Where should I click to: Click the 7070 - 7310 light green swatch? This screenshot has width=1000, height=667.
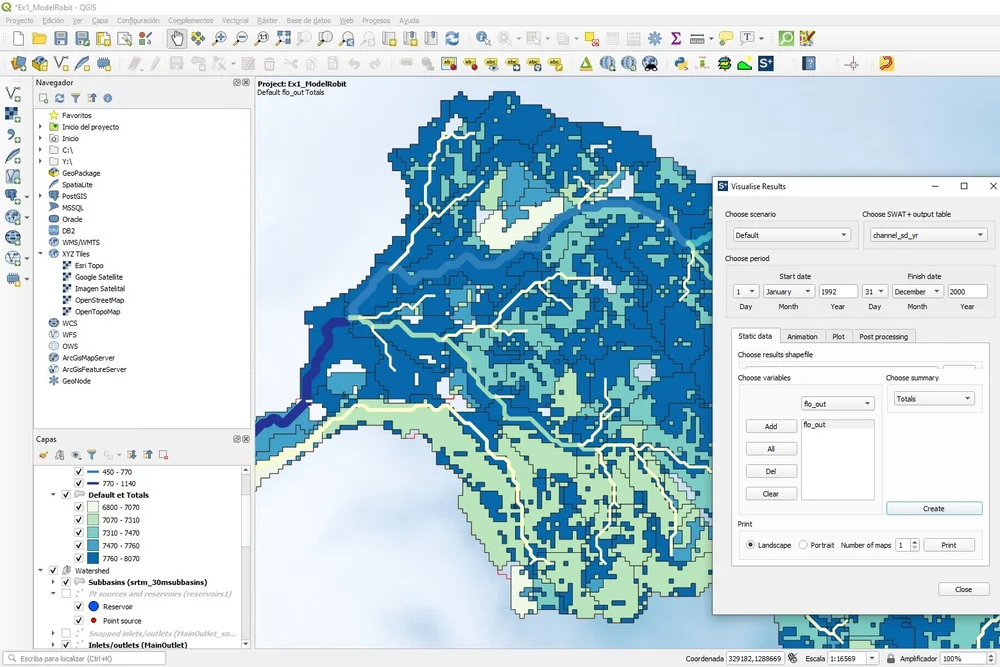coord(93,520)
